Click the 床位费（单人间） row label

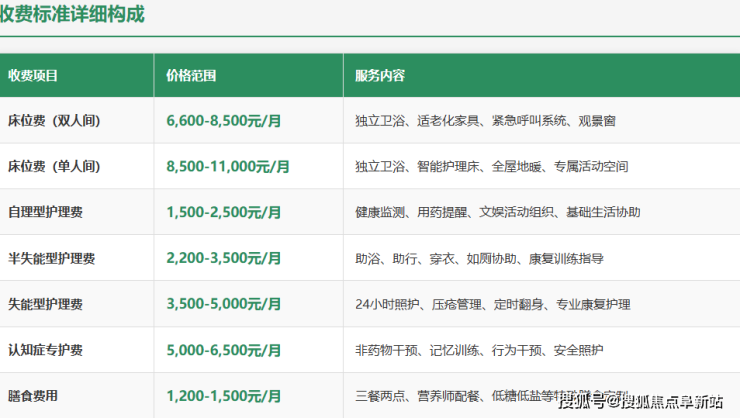54,167
